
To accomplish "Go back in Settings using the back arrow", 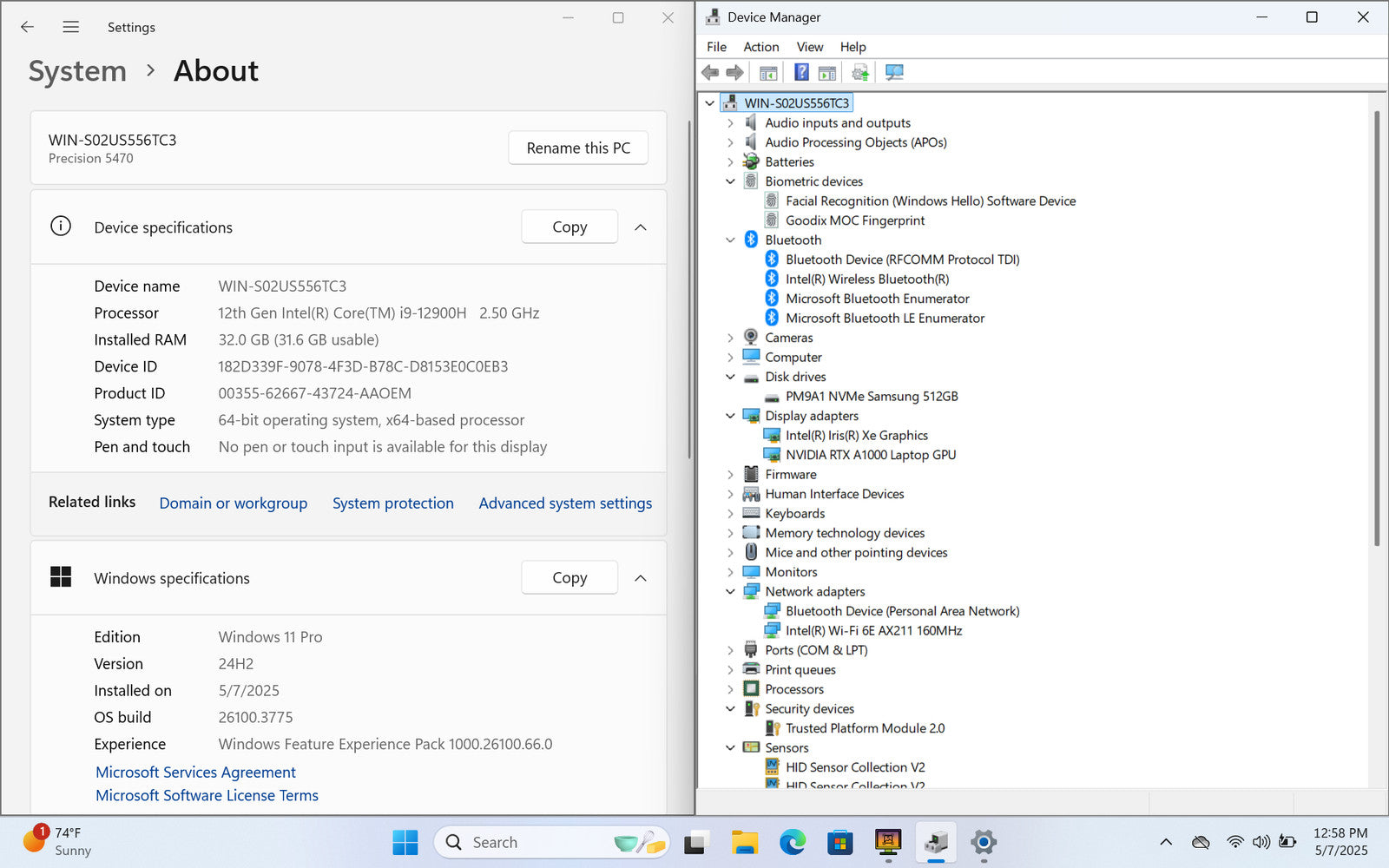I will pyautogui.click(x=27, y=27).
